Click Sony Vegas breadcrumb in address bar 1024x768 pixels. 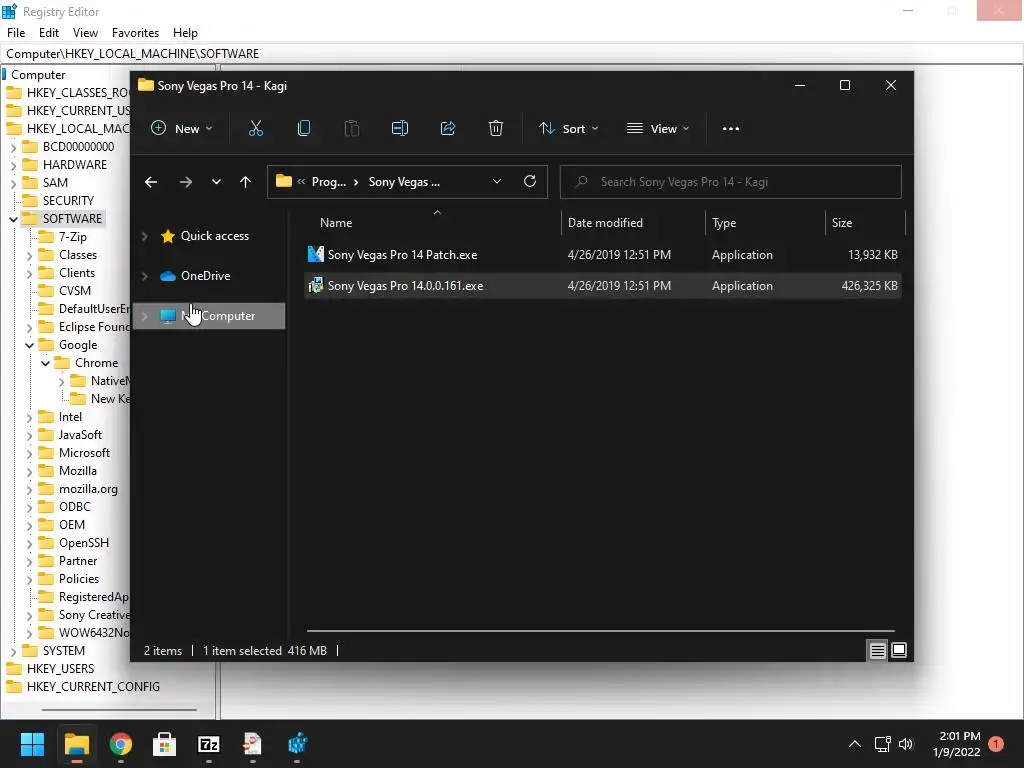[404, 182]
